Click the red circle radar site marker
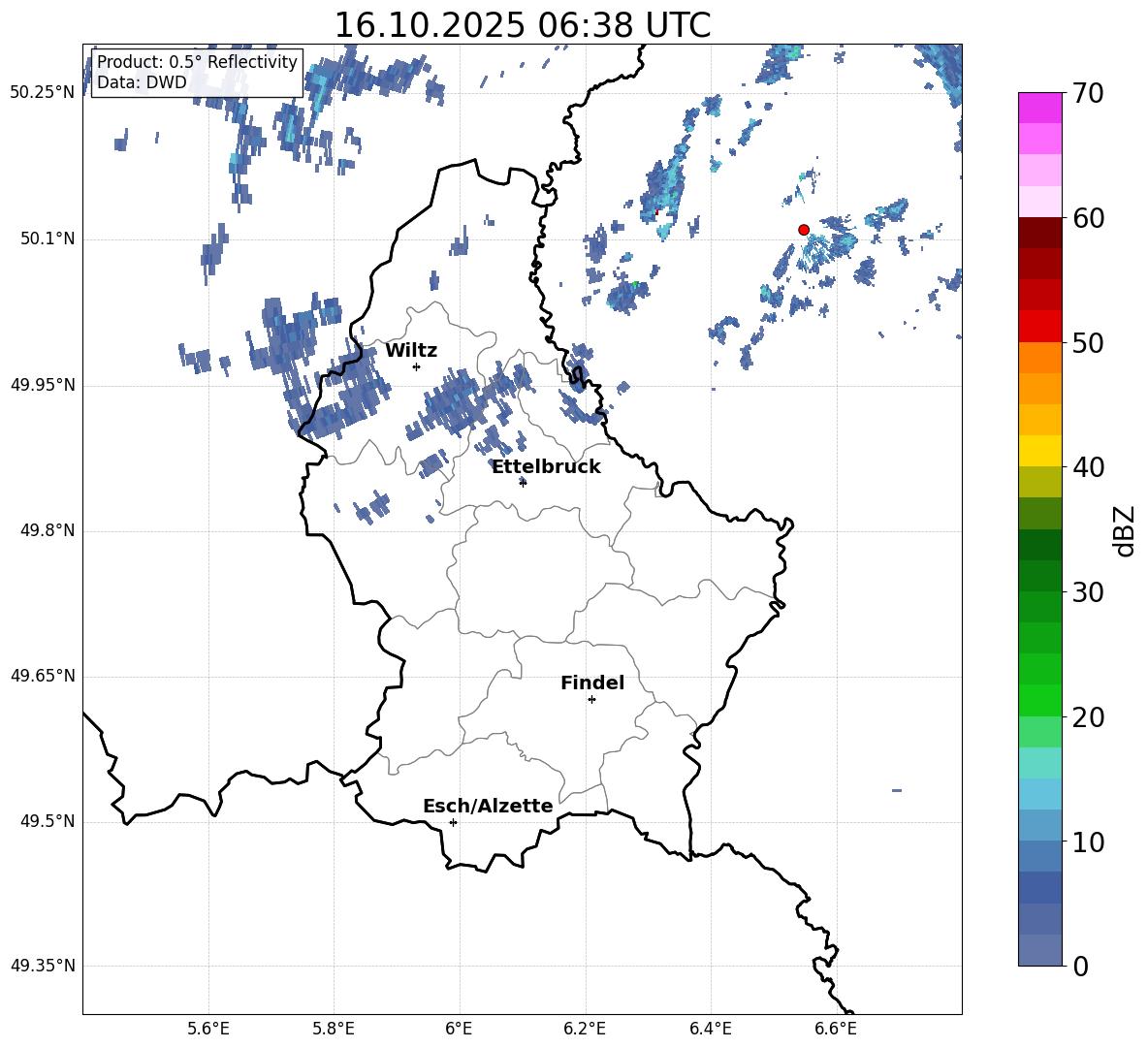The width and height of the screenshot is (1148, 1048). click(803, 230)
